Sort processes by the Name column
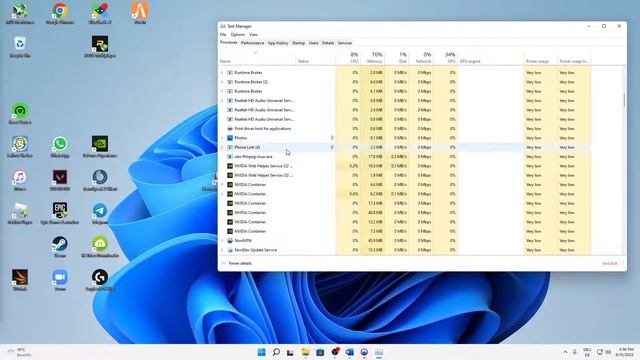This screenshot has height=360, width=640. click(257, 57)
